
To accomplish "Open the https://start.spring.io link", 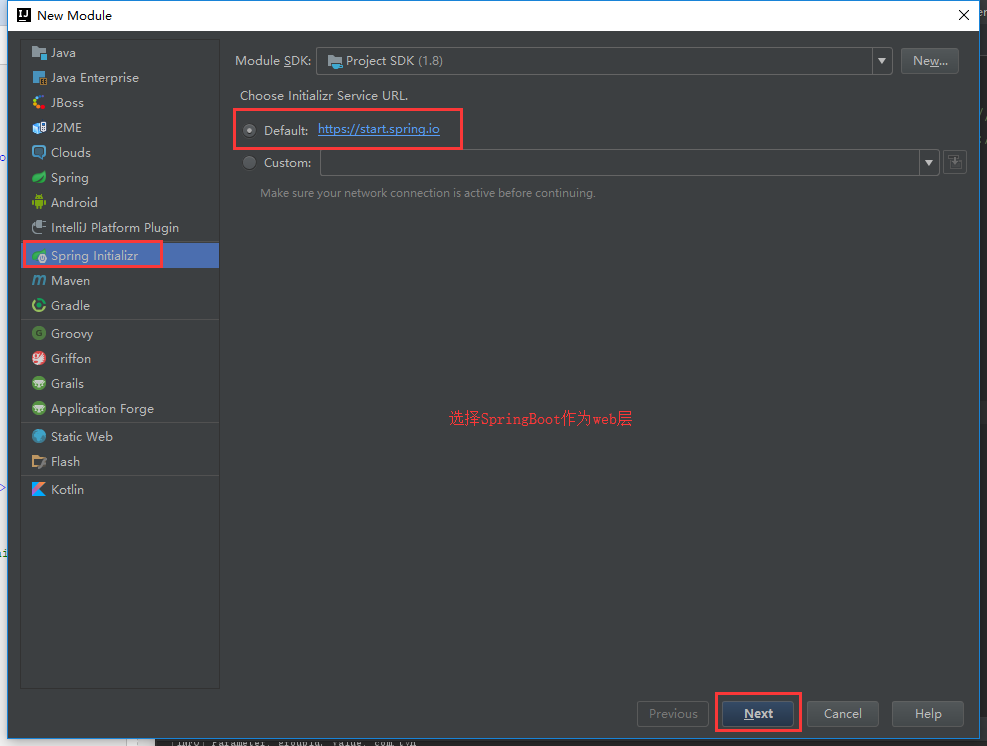I will click(x=378, y=129).
